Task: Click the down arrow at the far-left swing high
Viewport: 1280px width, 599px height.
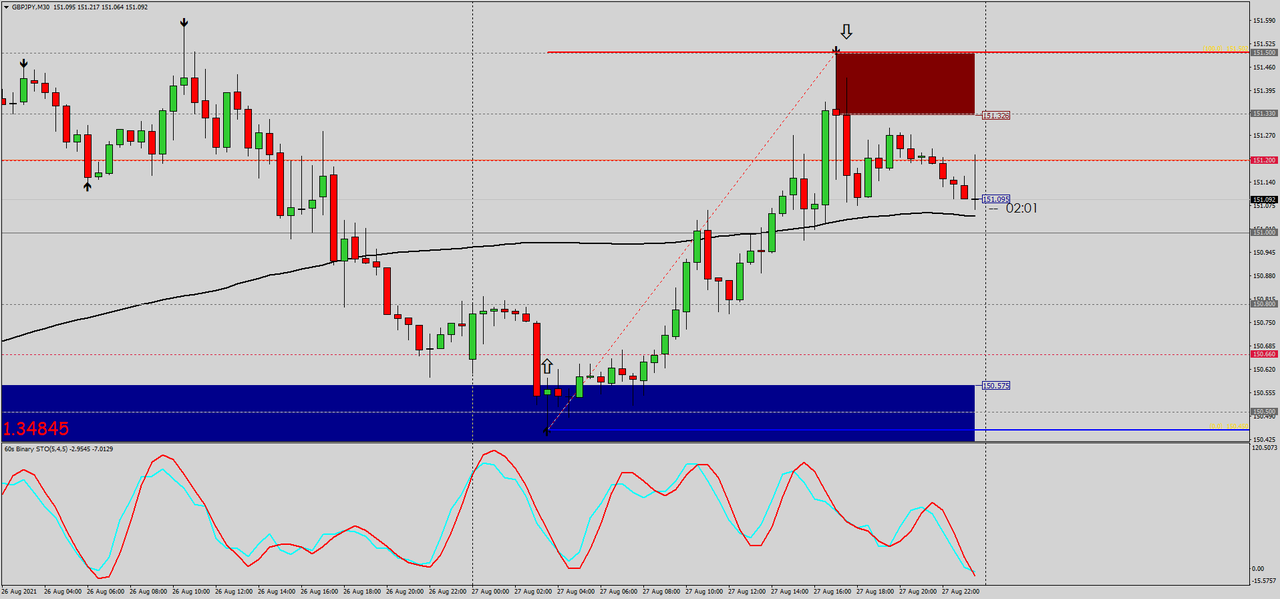Action: pos(24,64)
